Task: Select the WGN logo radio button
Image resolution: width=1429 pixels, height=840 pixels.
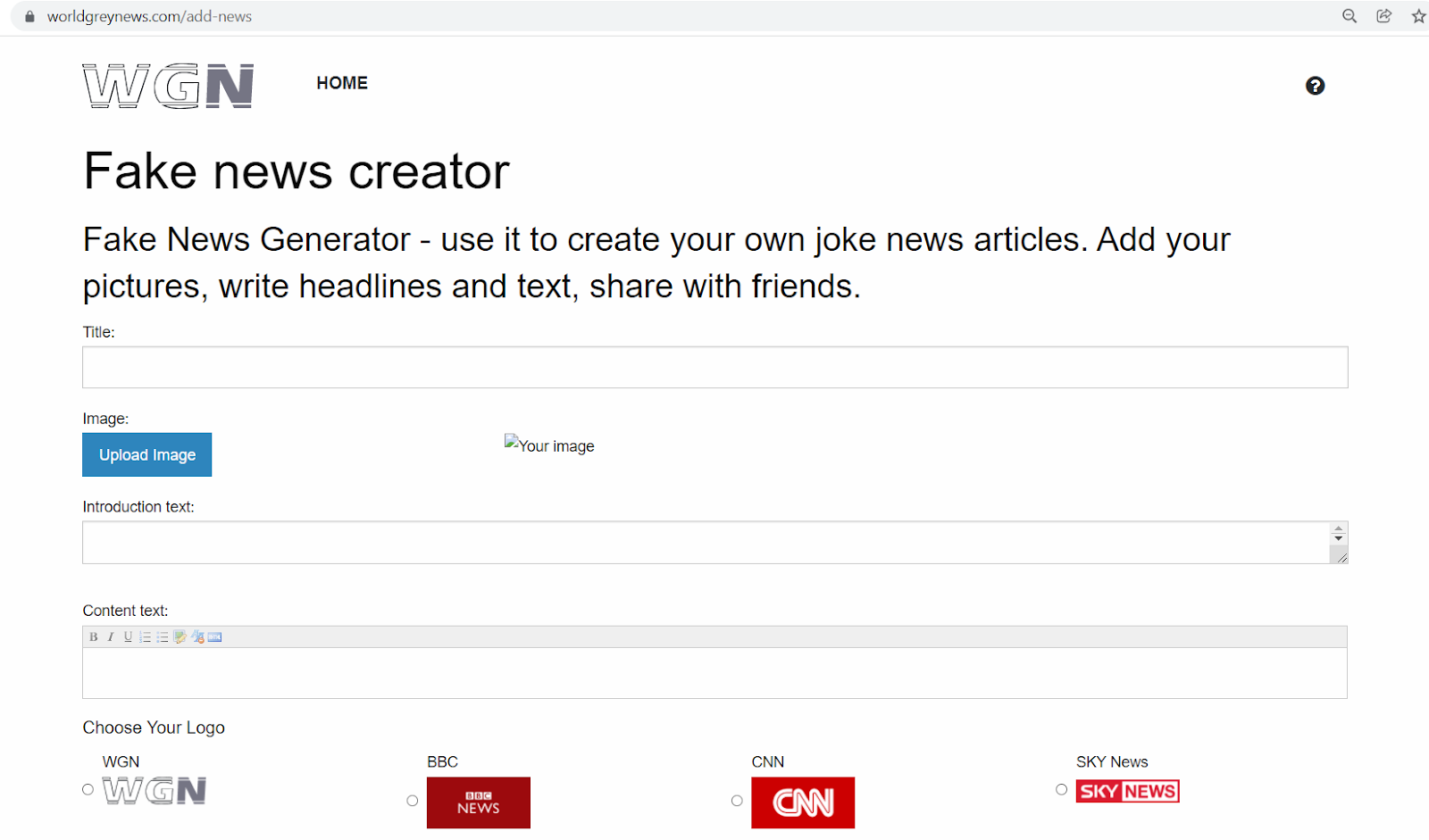Action: point(88,789)
